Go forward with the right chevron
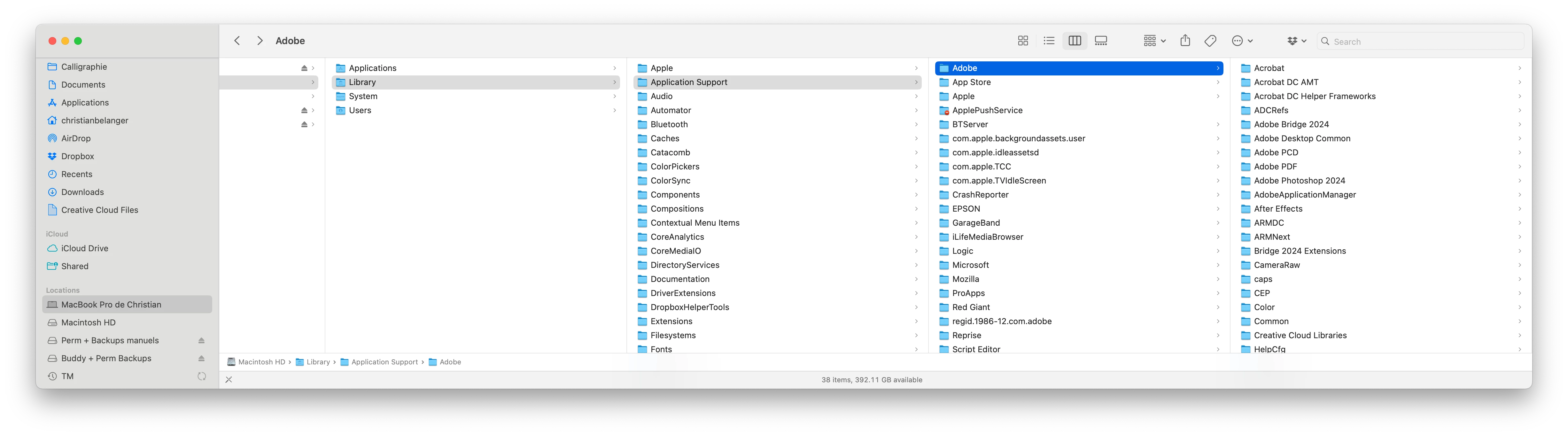This screenshot has height=436, width=1568. point(260,41)
